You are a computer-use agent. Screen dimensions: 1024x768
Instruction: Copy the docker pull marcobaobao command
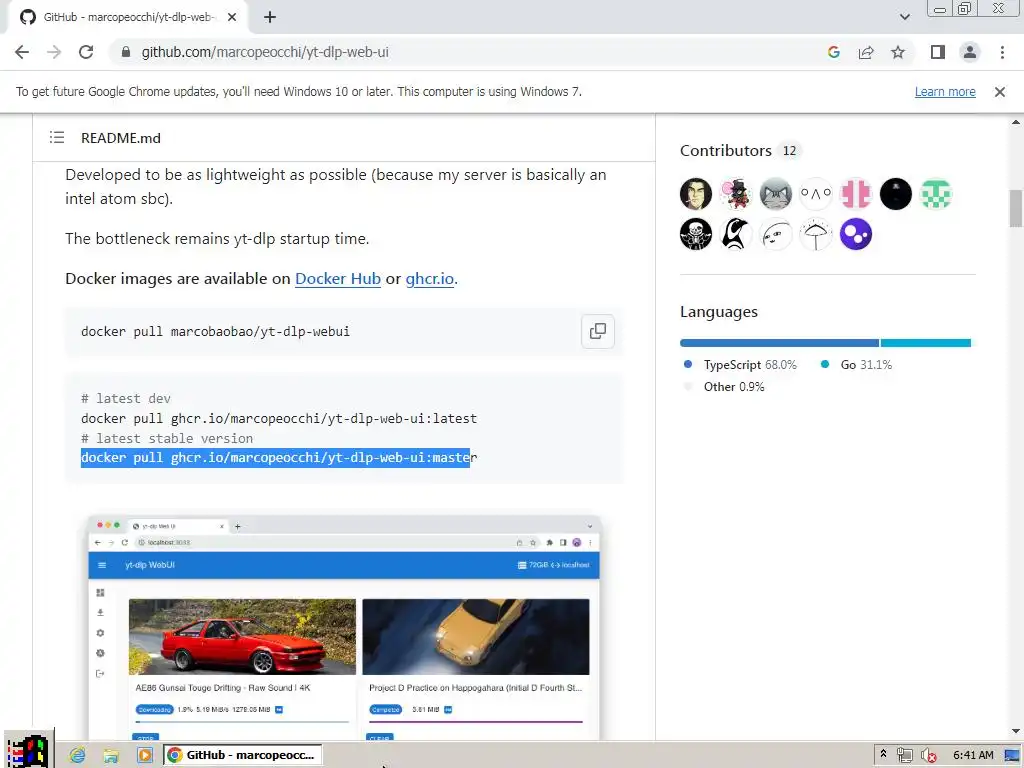(598, 331)
